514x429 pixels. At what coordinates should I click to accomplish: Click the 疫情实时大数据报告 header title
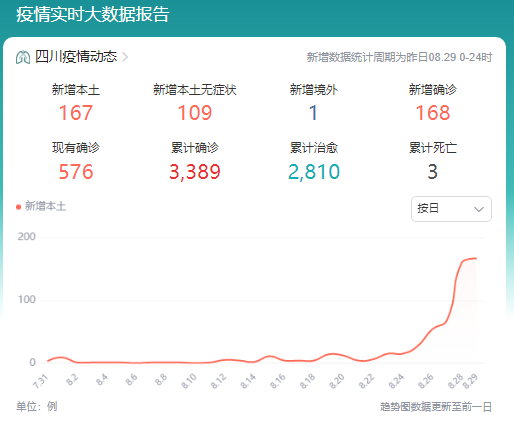pyautogui.click(x=93, y=14)
